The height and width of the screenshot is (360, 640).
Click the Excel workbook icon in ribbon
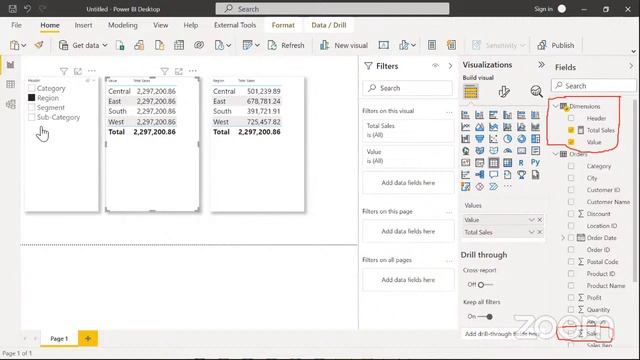point(120,45)
